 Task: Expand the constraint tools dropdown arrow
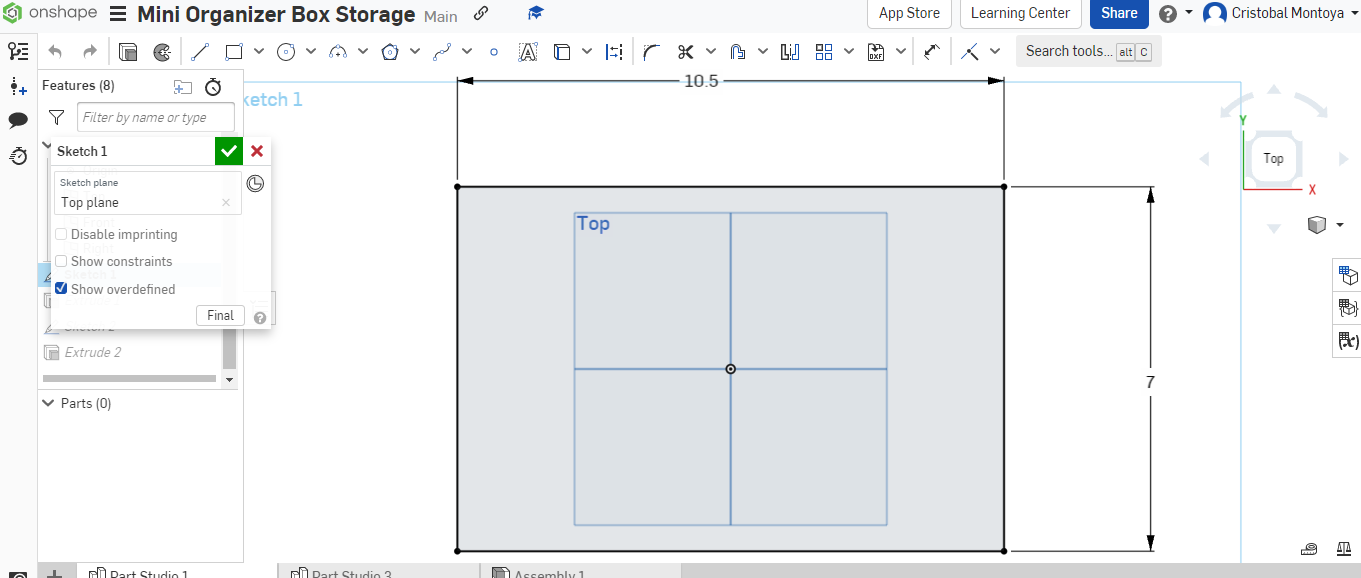click(995, 52)
